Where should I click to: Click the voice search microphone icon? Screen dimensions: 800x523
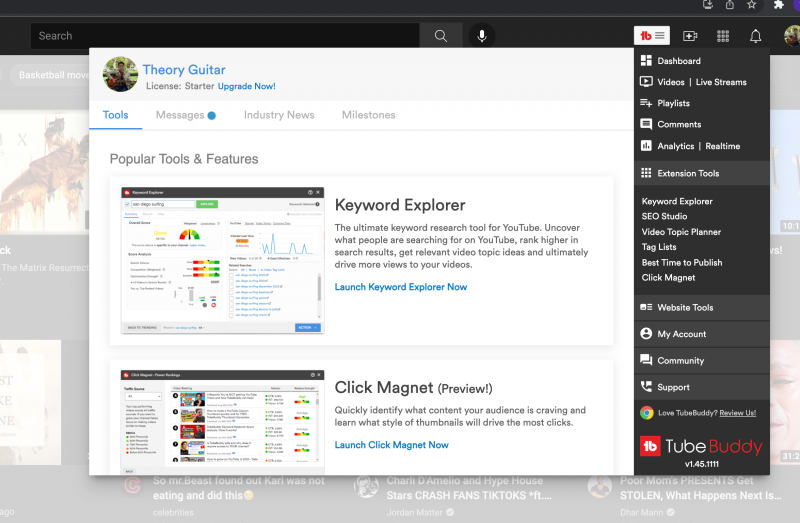[482, 36]
